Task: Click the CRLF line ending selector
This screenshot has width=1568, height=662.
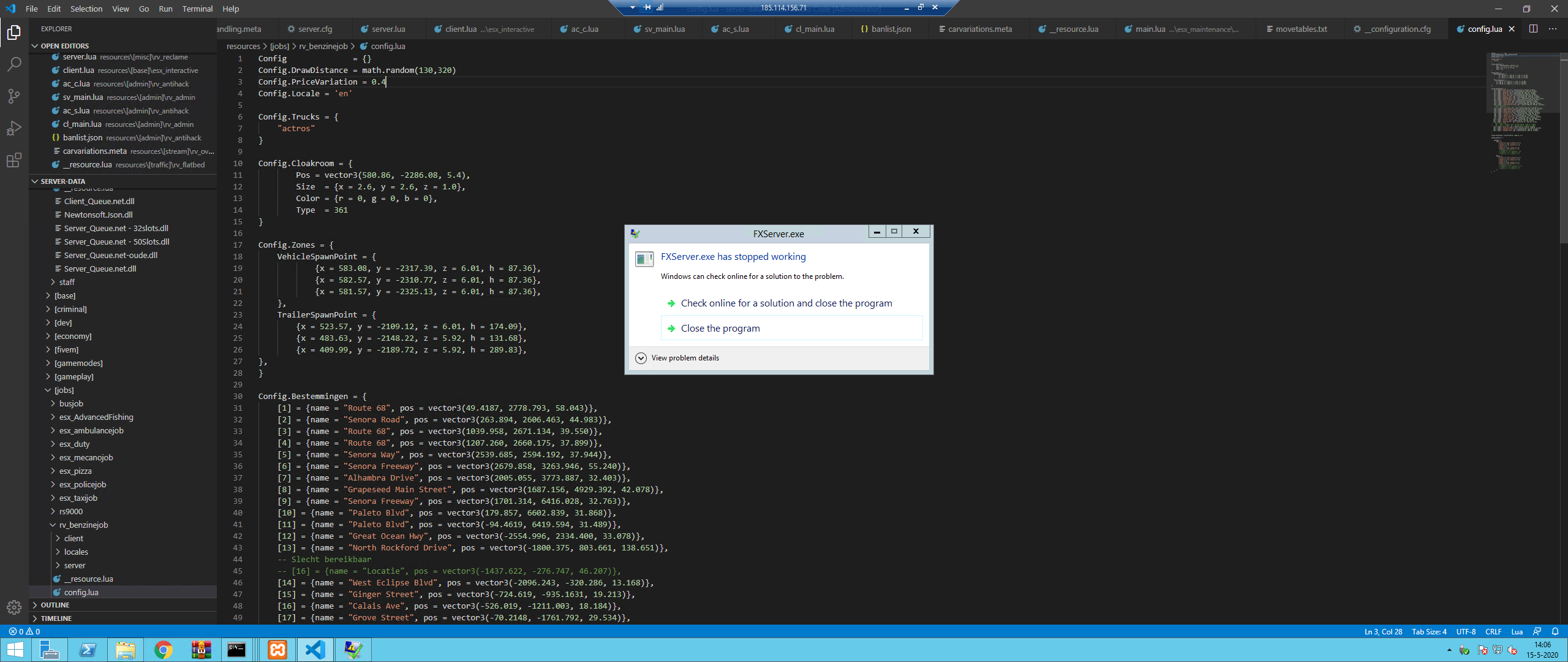Action: (x=1493, y=631)
